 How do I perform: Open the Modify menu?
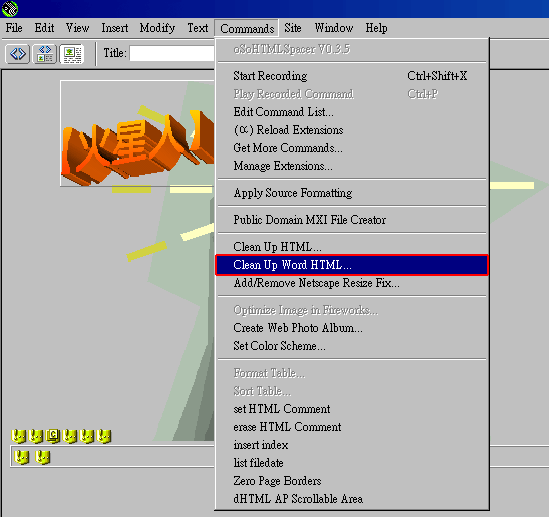tap(157, 28)
